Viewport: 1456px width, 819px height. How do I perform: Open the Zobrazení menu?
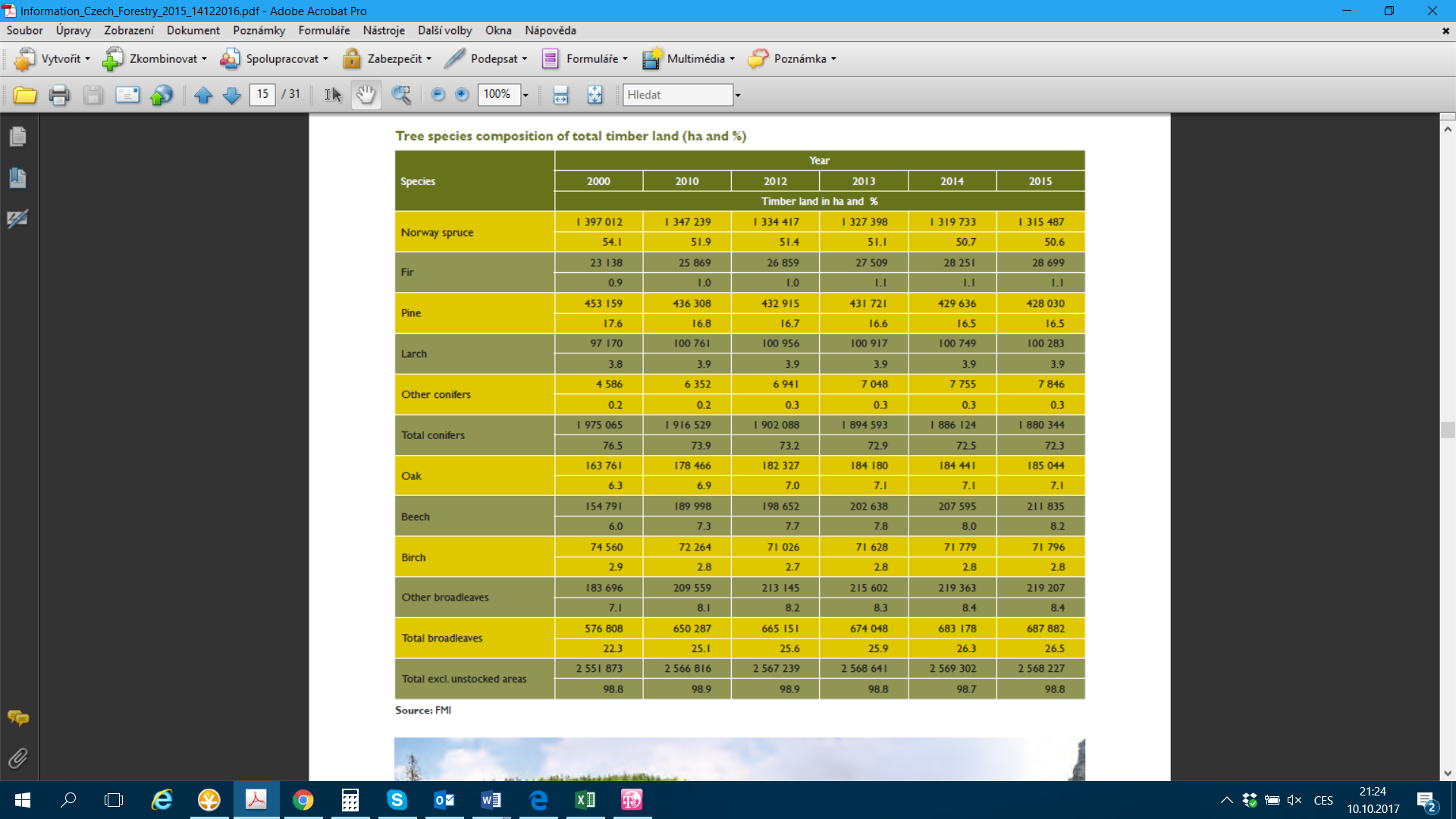129,30
